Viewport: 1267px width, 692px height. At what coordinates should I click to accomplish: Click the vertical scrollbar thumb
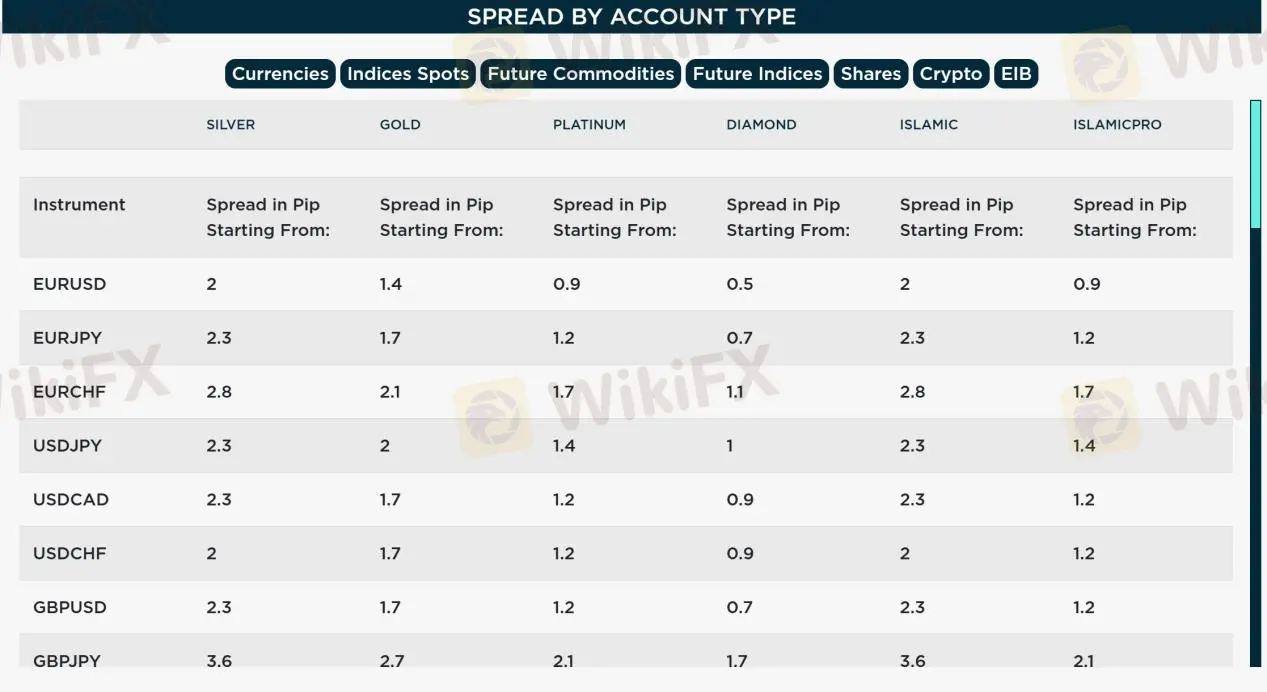point(1256,164)
